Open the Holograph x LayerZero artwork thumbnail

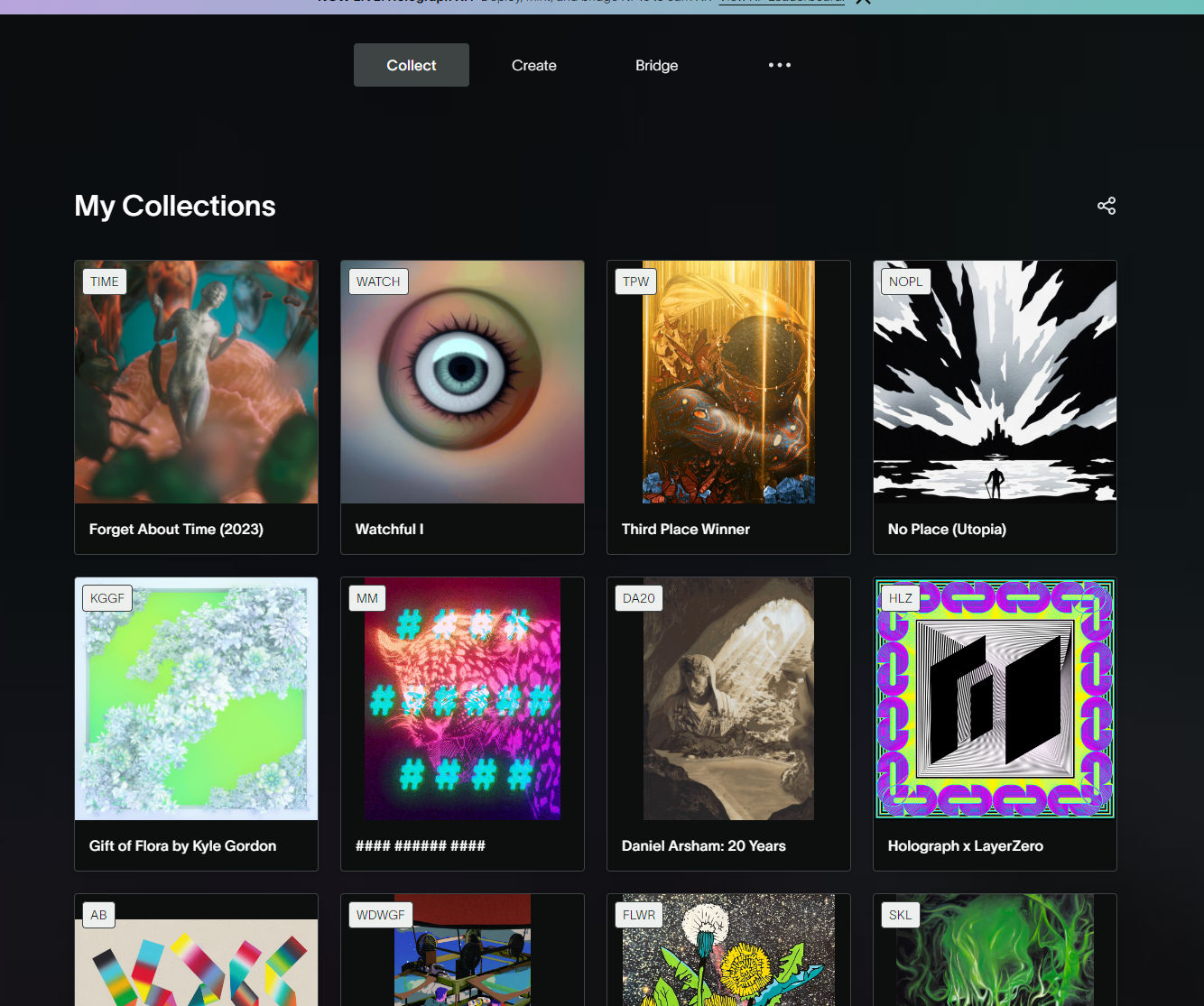(x=995, y=698)
